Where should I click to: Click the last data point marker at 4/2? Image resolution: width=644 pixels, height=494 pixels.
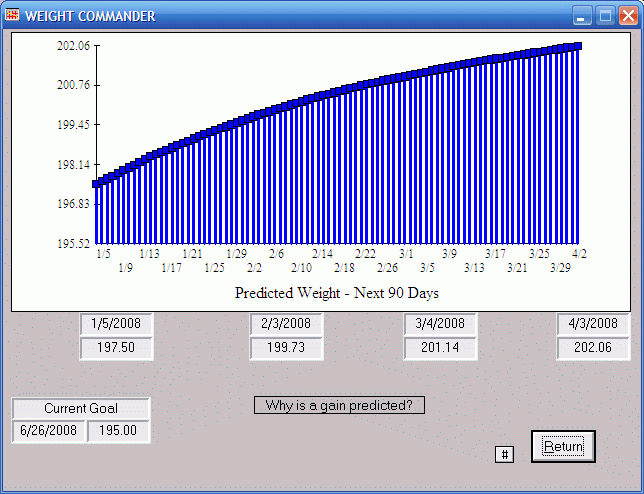(x=577, y=46)
